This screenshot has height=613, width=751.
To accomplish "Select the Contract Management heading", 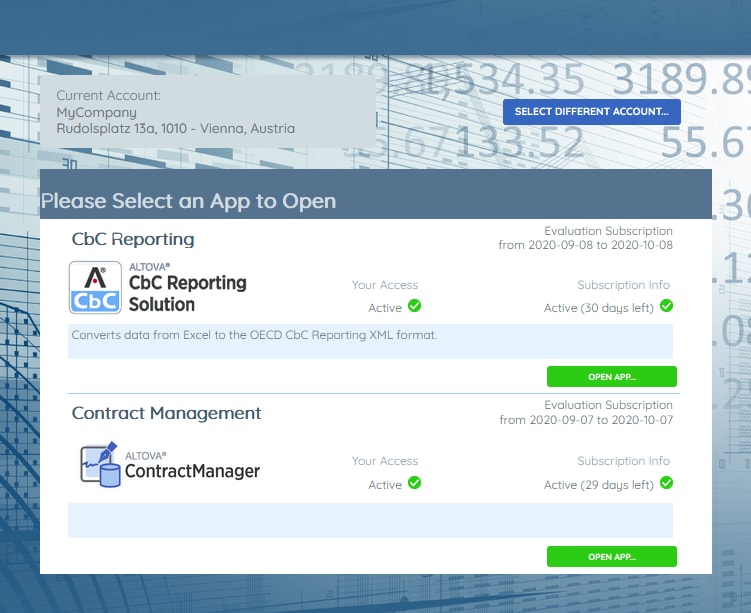I will (166, 413).
